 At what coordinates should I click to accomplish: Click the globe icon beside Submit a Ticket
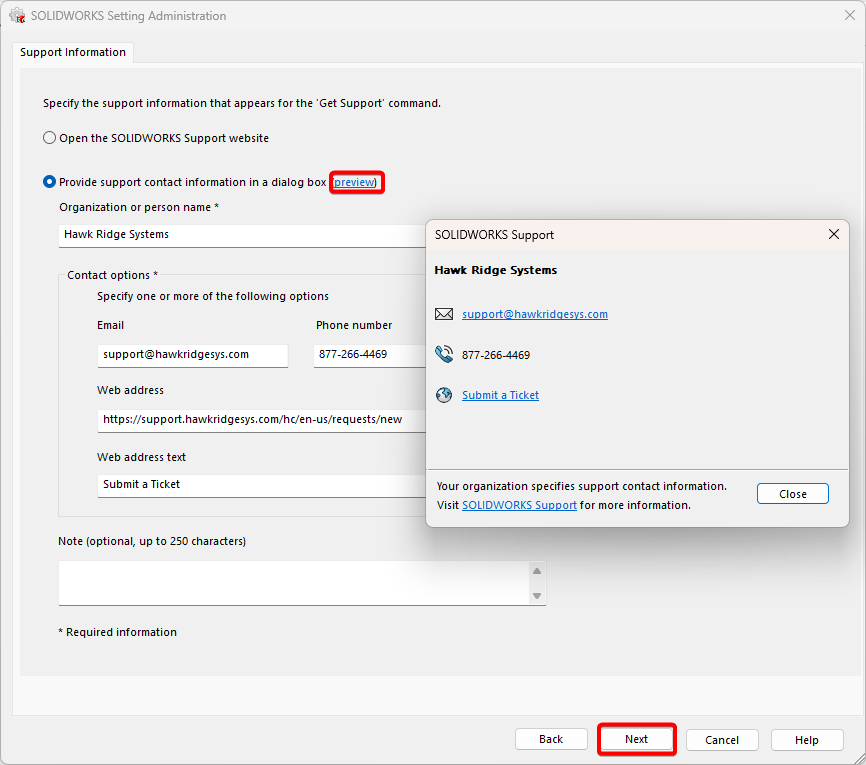444,395
